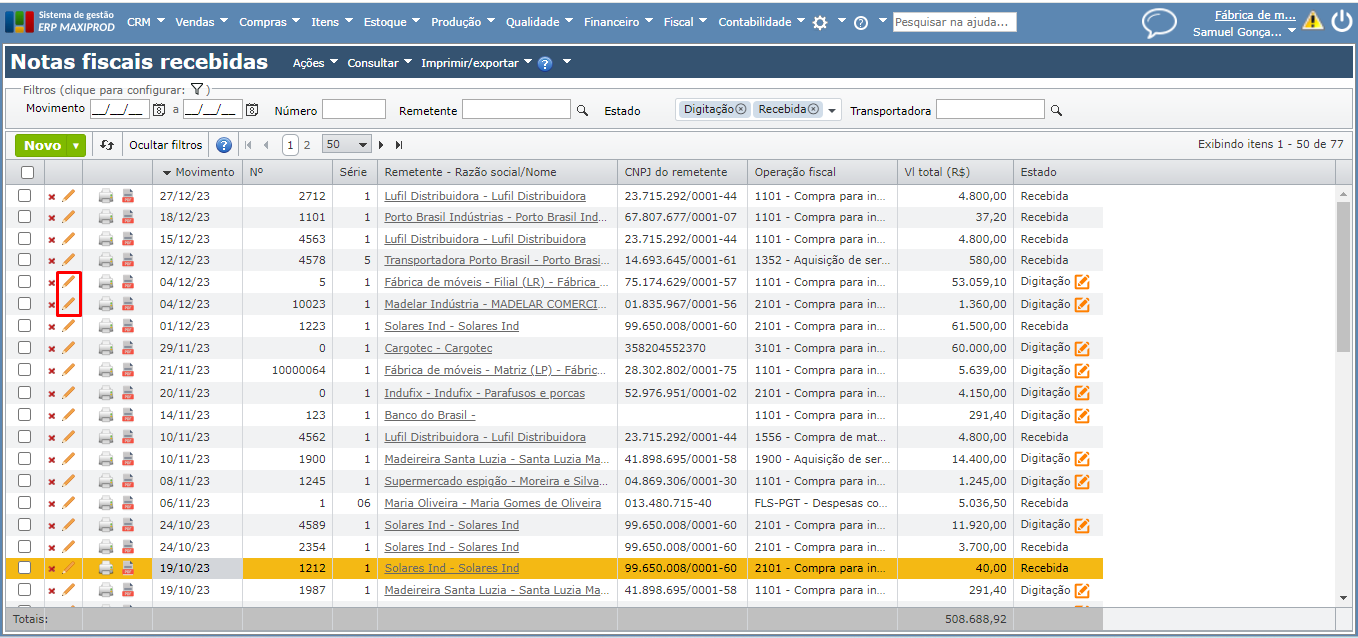Open the settings gear icon
The image size is (1358, 638).
tap(820, 22)
